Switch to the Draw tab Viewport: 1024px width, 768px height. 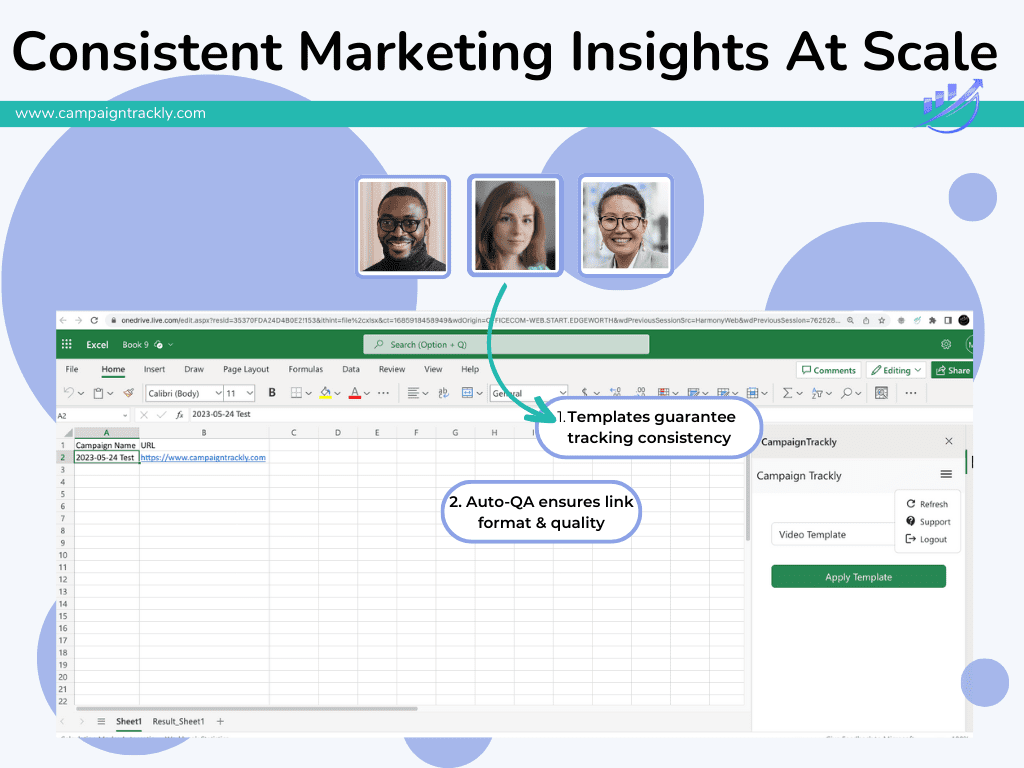[194, 369]
